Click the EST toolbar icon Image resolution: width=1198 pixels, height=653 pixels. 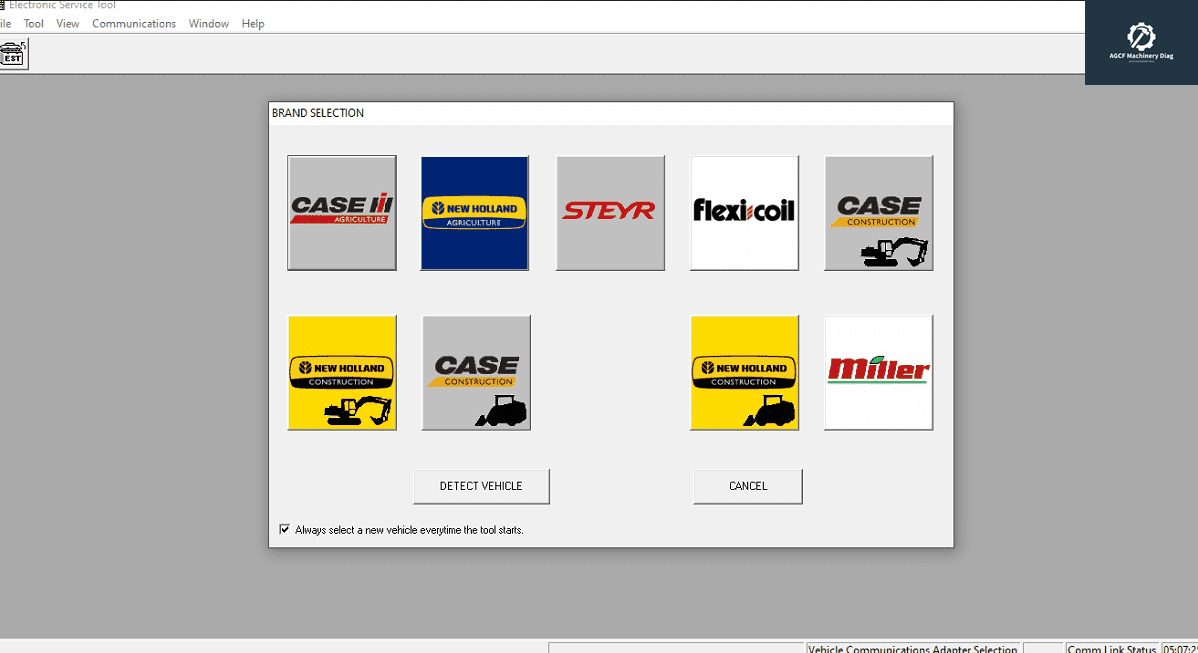click(13, 54)
